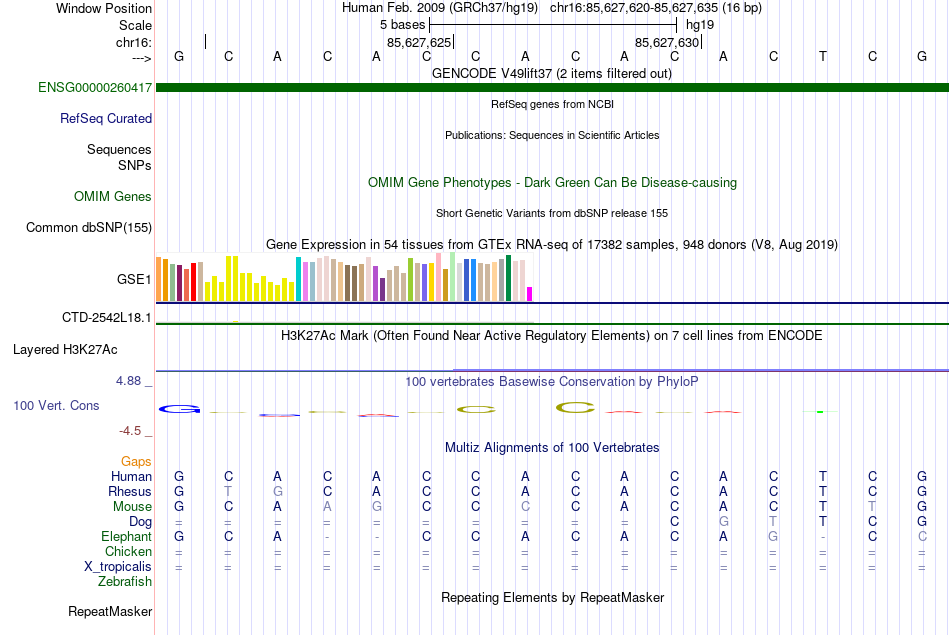Click the 4.88 PhyloP upper scale value
950x635 pixels.
[128, 381]
